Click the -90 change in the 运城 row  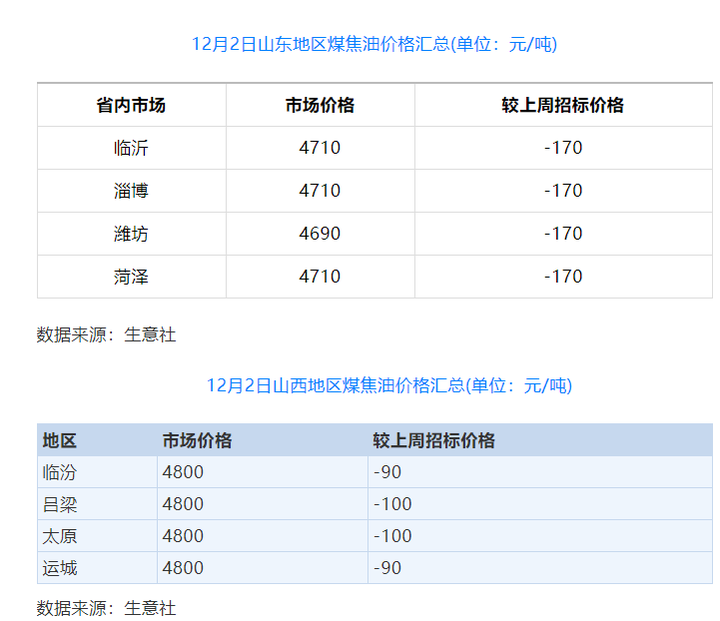point(388,568)
